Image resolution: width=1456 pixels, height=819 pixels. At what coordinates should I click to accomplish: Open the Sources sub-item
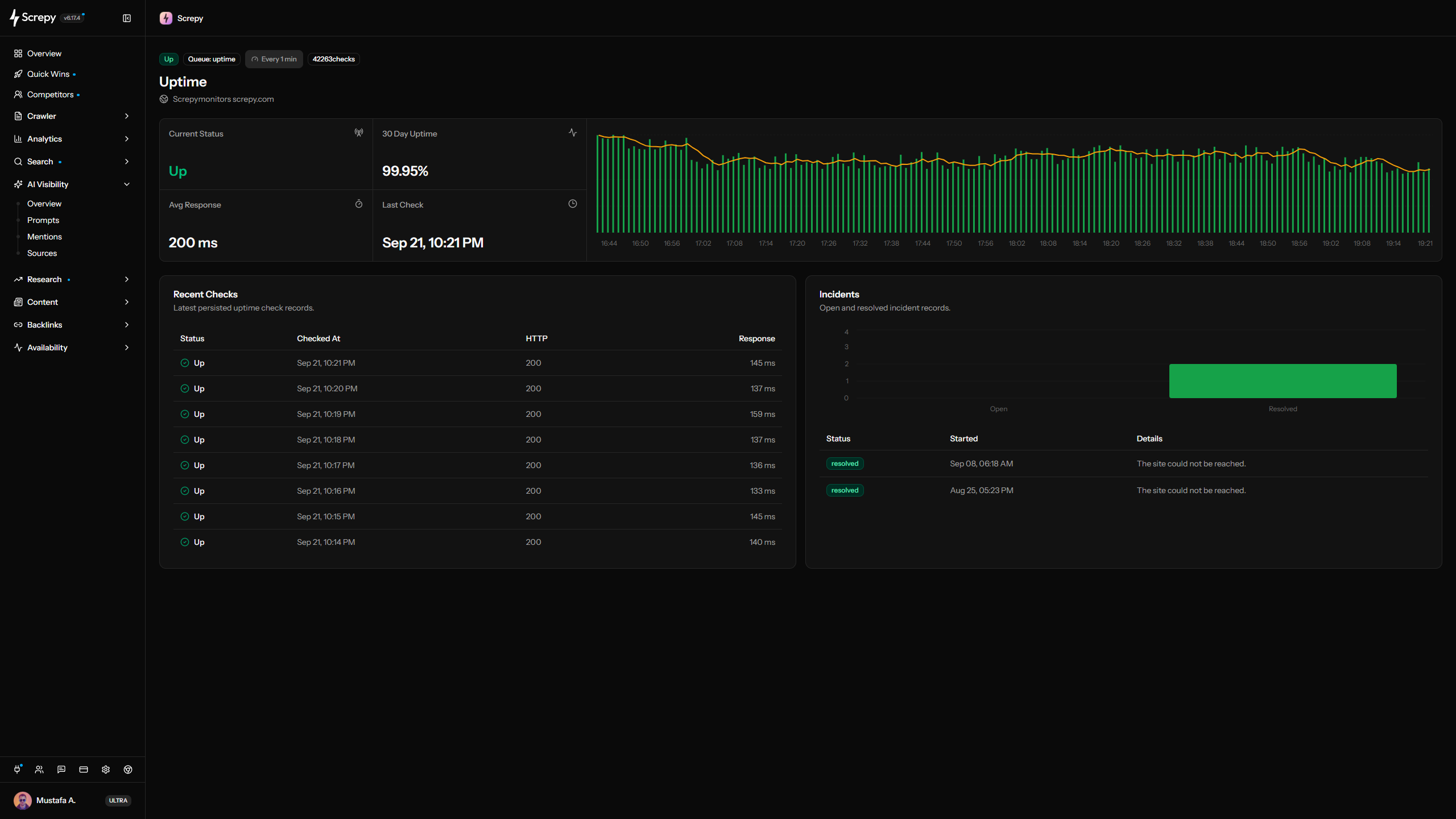click(x=42, y=253)
